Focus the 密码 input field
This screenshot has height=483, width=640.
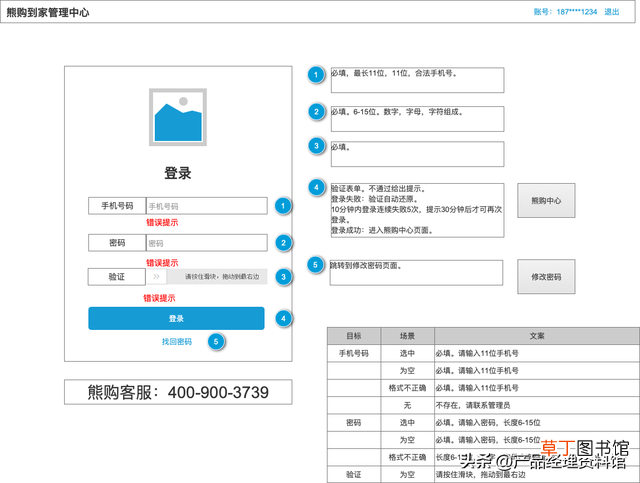[207, 243]
